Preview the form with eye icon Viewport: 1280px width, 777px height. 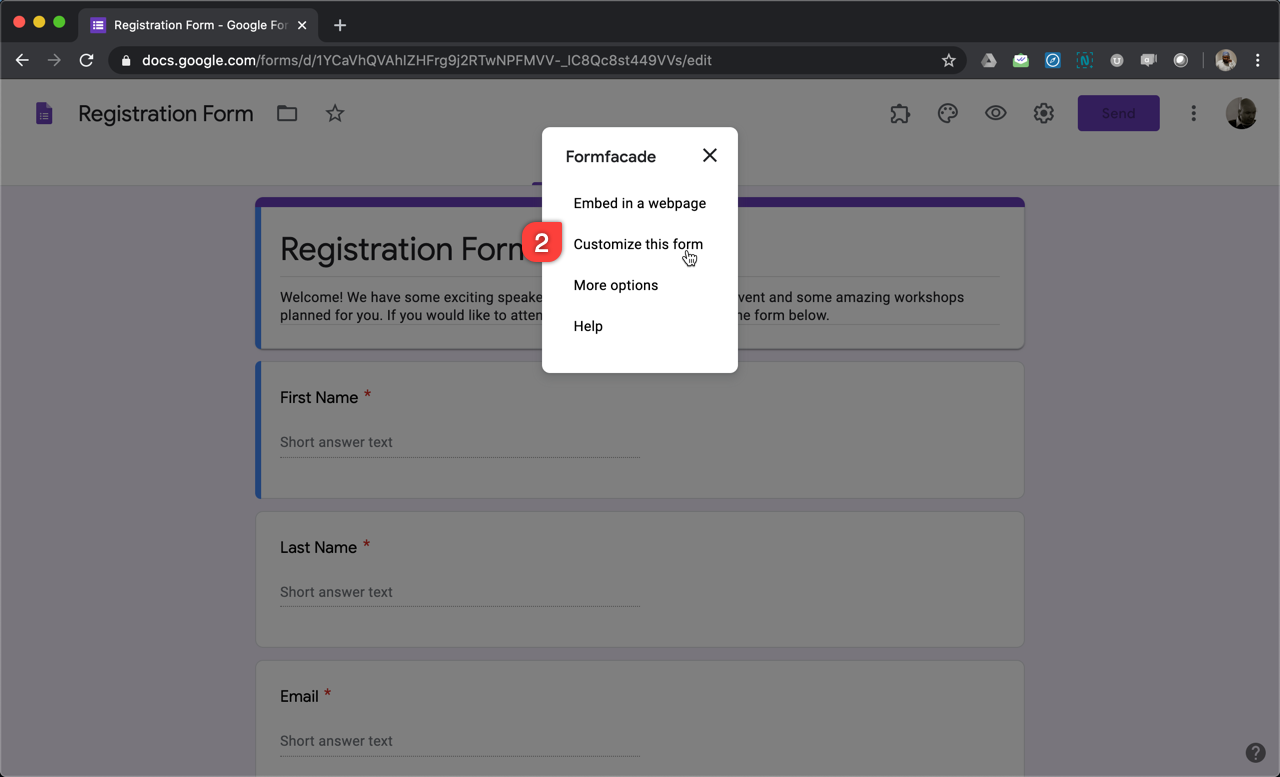995,114
